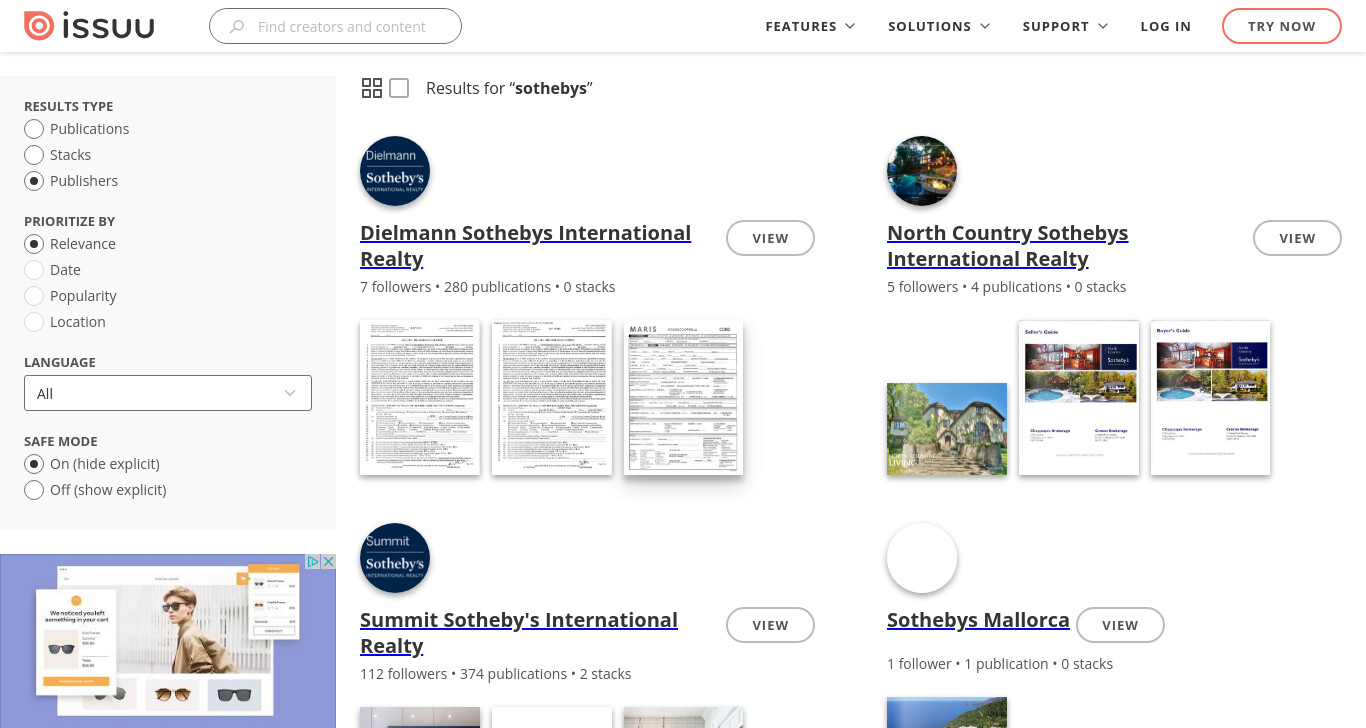Open Dielmann's second document thumbnail

coord(552,397)
